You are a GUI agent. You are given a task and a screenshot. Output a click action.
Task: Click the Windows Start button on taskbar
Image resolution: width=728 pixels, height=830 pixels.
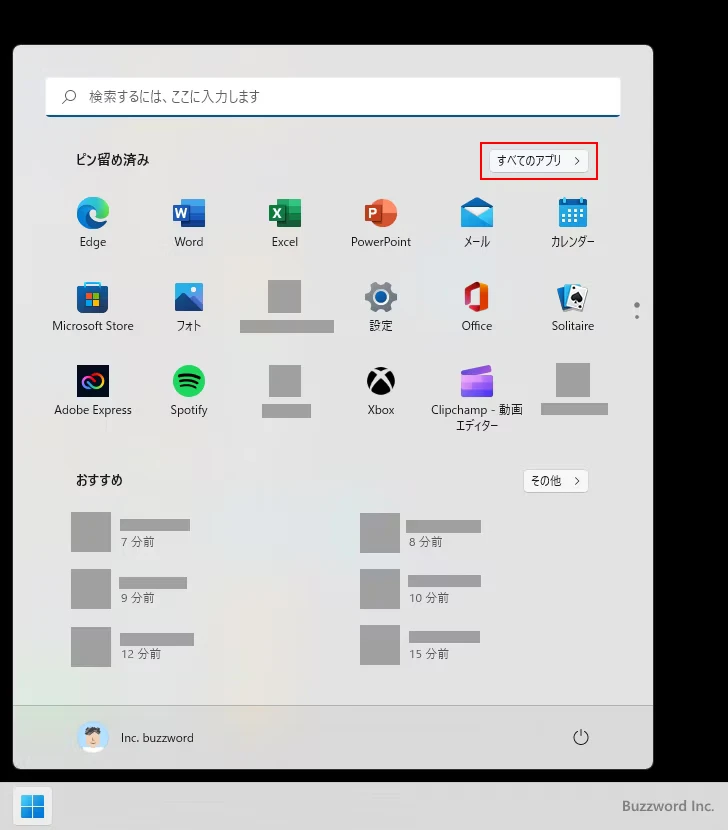pos(32,806)
